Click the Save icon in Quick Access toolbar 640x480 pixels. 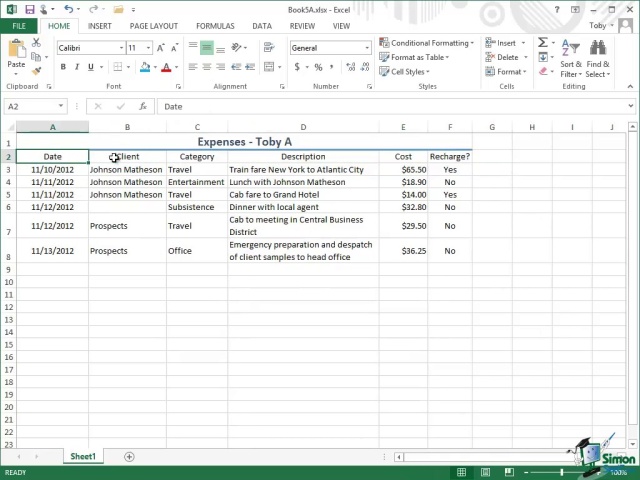click(x=30, y=9)
